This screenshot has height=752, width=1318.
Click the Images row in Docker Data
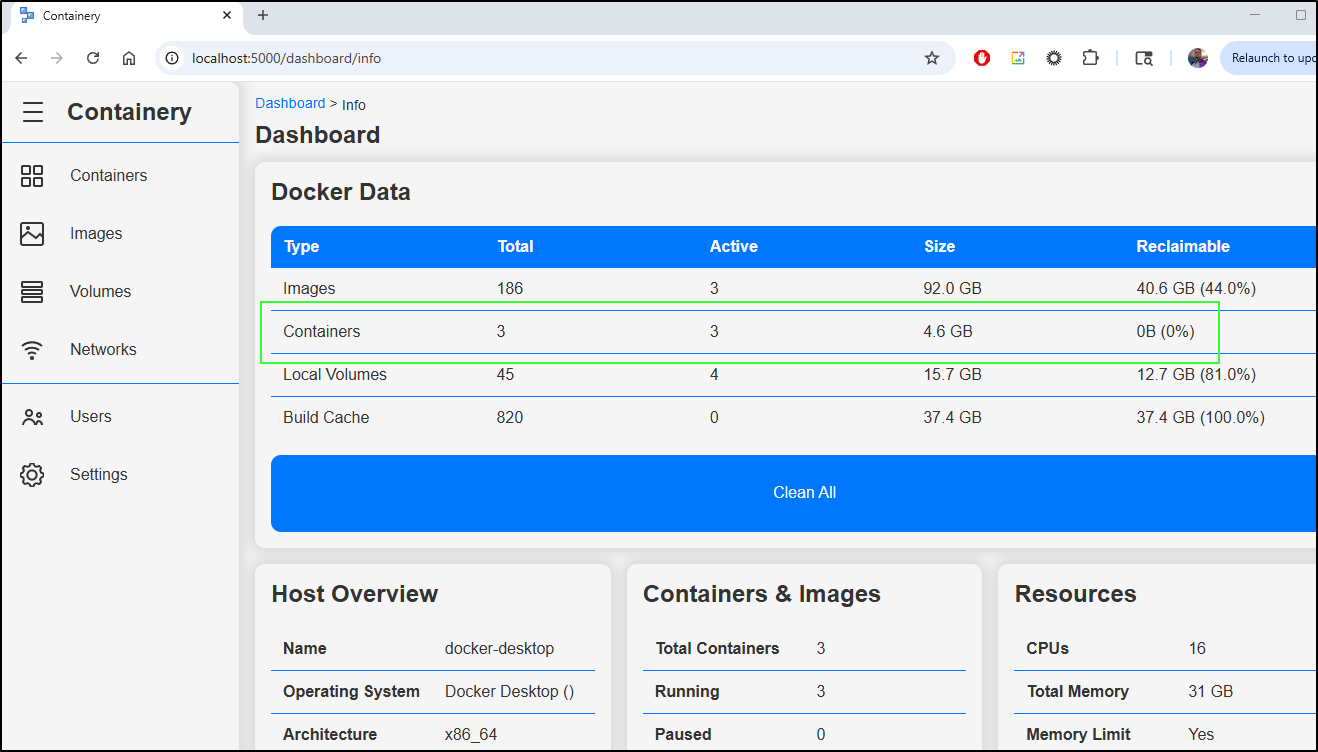[x=794, y=289]
